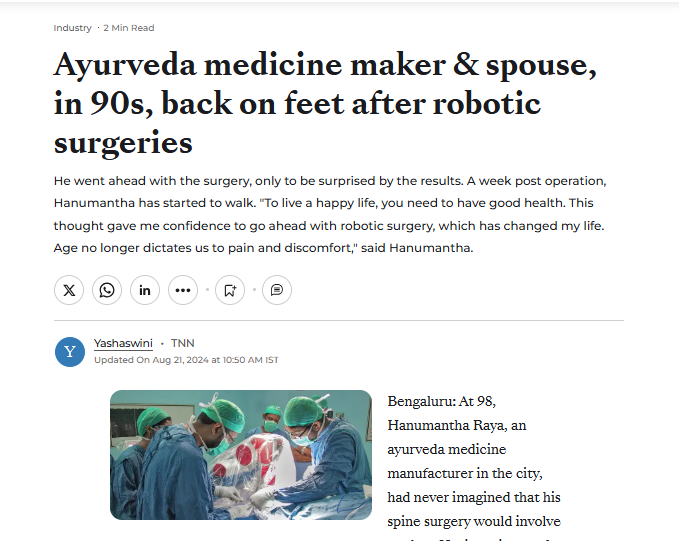Open the Industry section breadcrumb
The width and height of the screenshot is (679, 541).
pos(72,28)
